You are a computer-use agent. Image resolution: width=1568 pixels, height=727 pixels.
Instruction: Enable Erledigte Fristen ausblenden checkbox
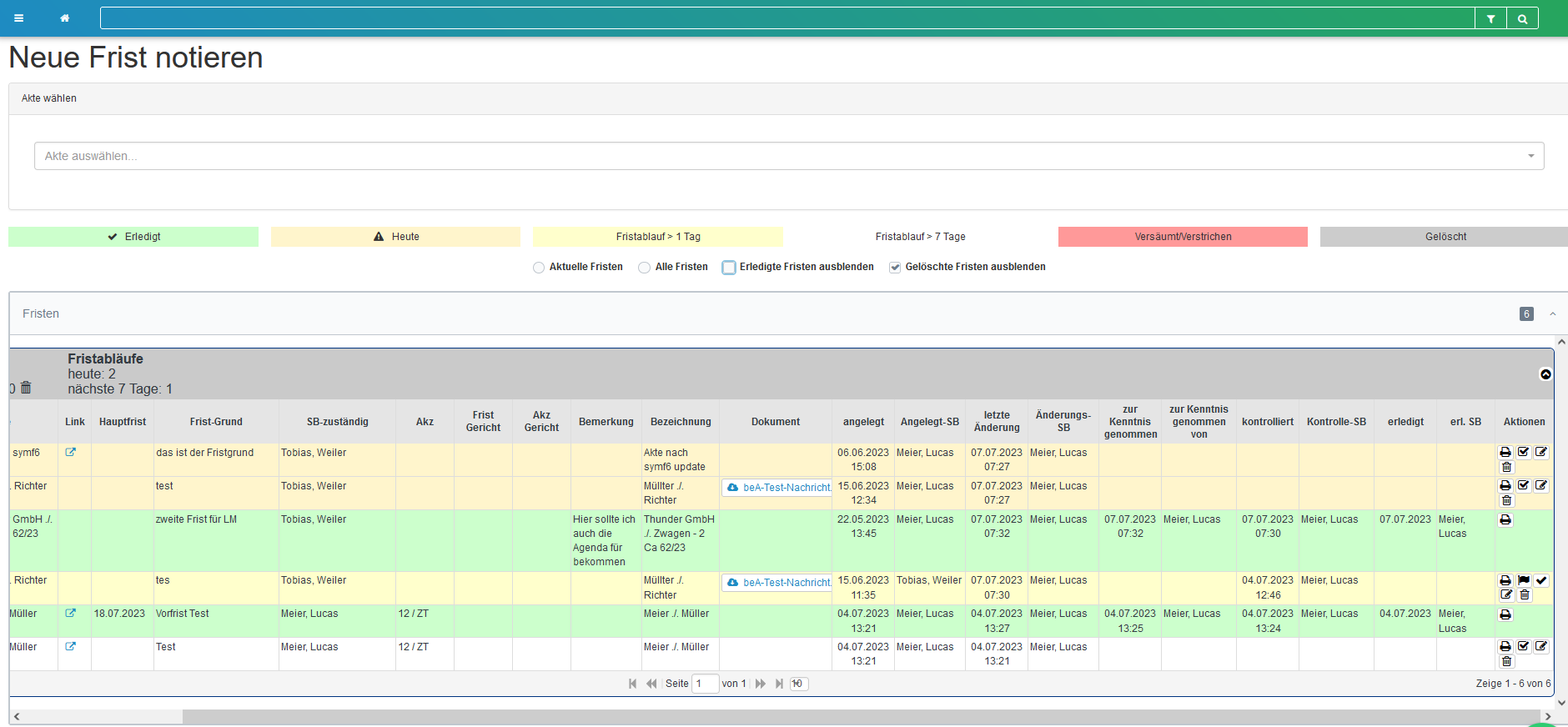click(x=729, y=268)
